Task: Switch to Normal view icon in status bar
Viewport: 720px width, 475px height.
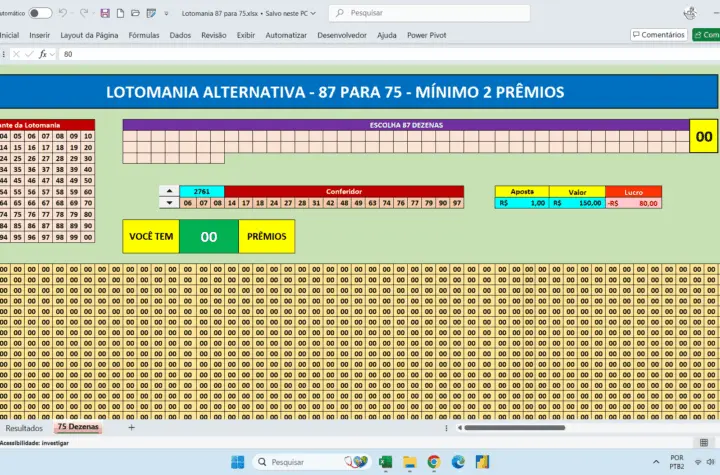Action: point(703,442)
